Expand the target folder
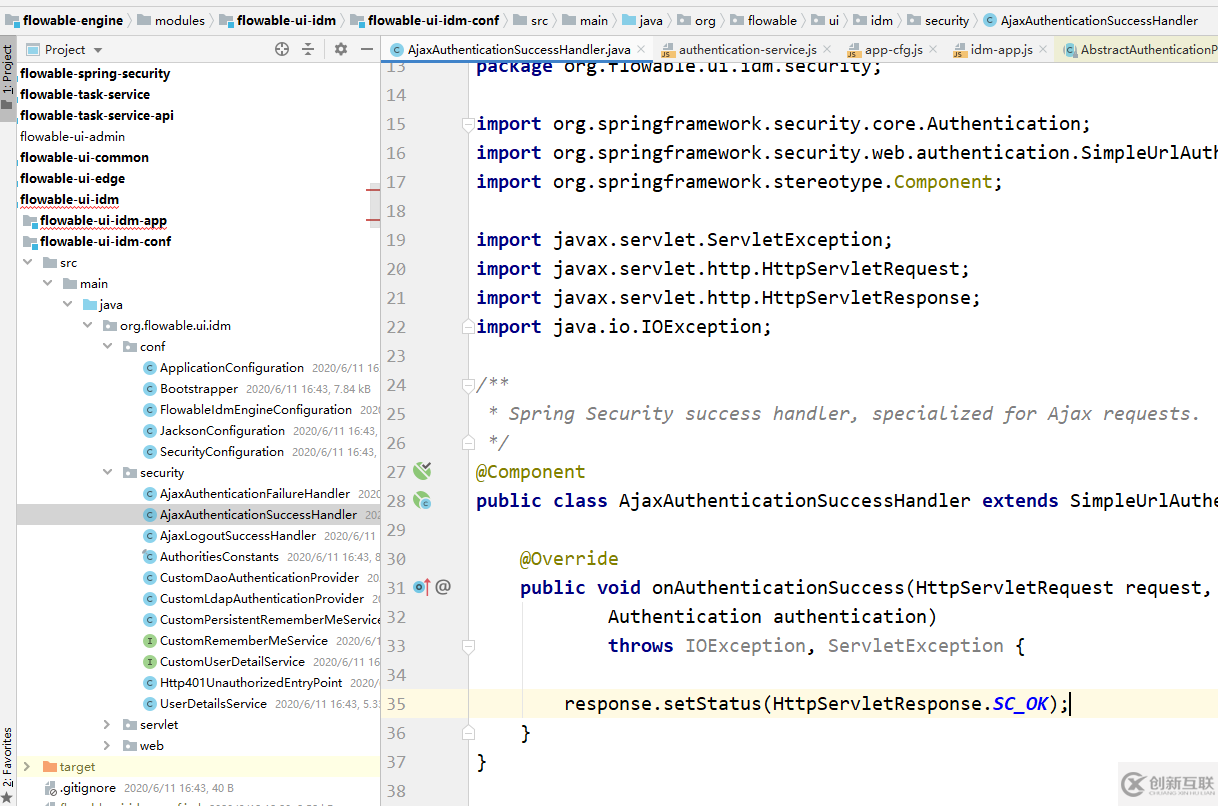The width and height of the screenshot is (1218, 806). pos(27,766)
